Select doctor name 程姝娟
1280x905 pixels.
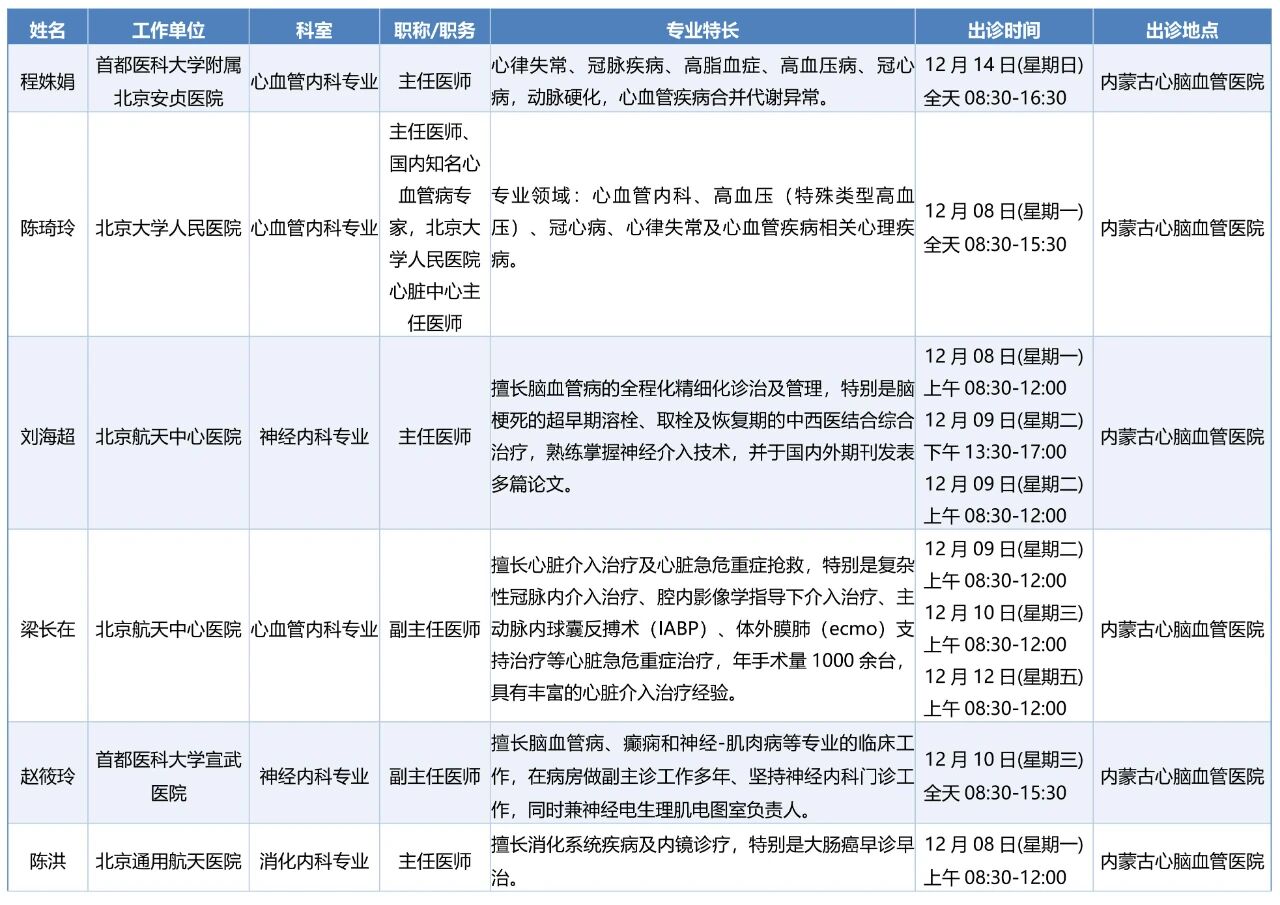tap(47, 81)
